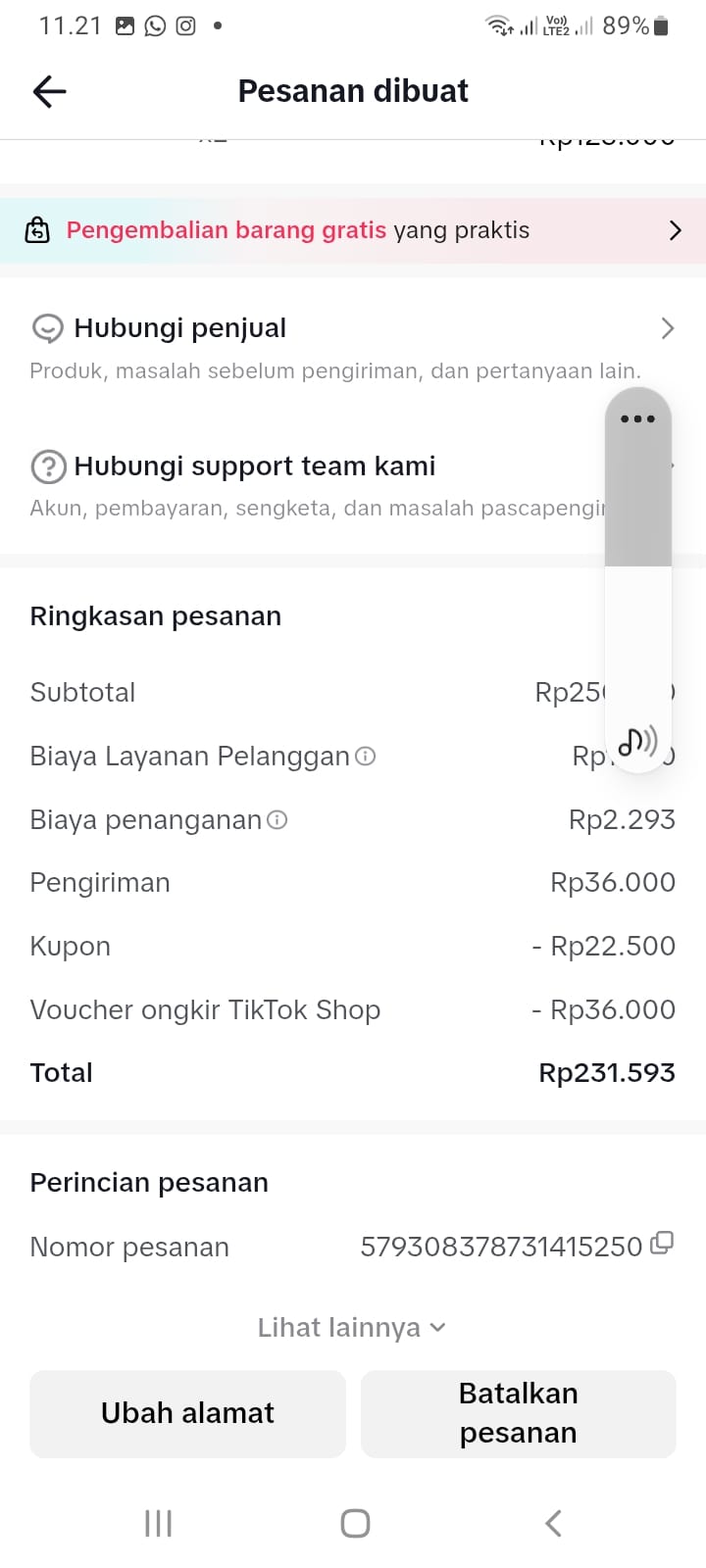
Task: Open free returns banner chevron
Action: pos(675,230)
